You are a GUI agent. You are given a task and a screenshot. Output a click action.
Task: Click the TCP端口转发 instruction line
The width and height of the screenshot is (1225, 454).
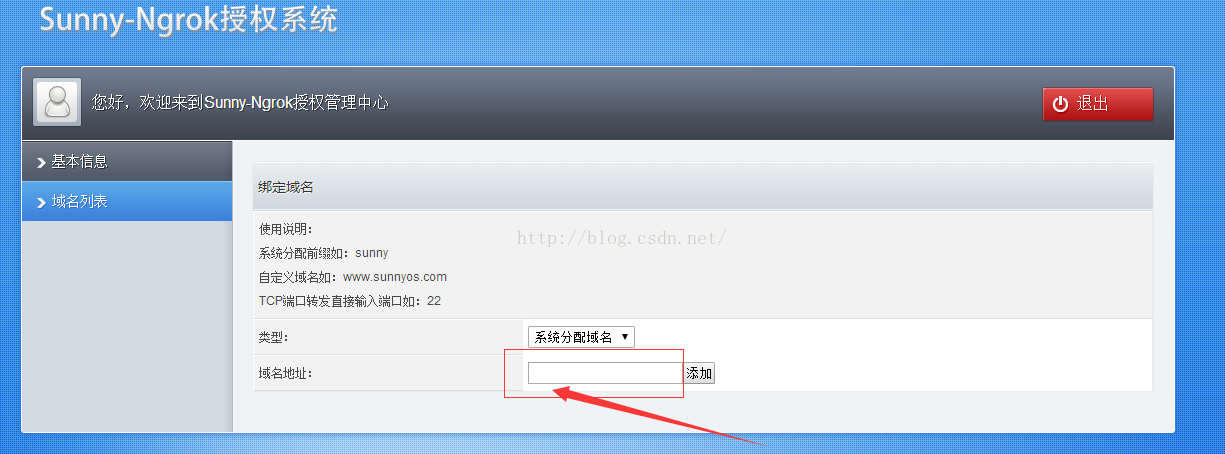349,301
